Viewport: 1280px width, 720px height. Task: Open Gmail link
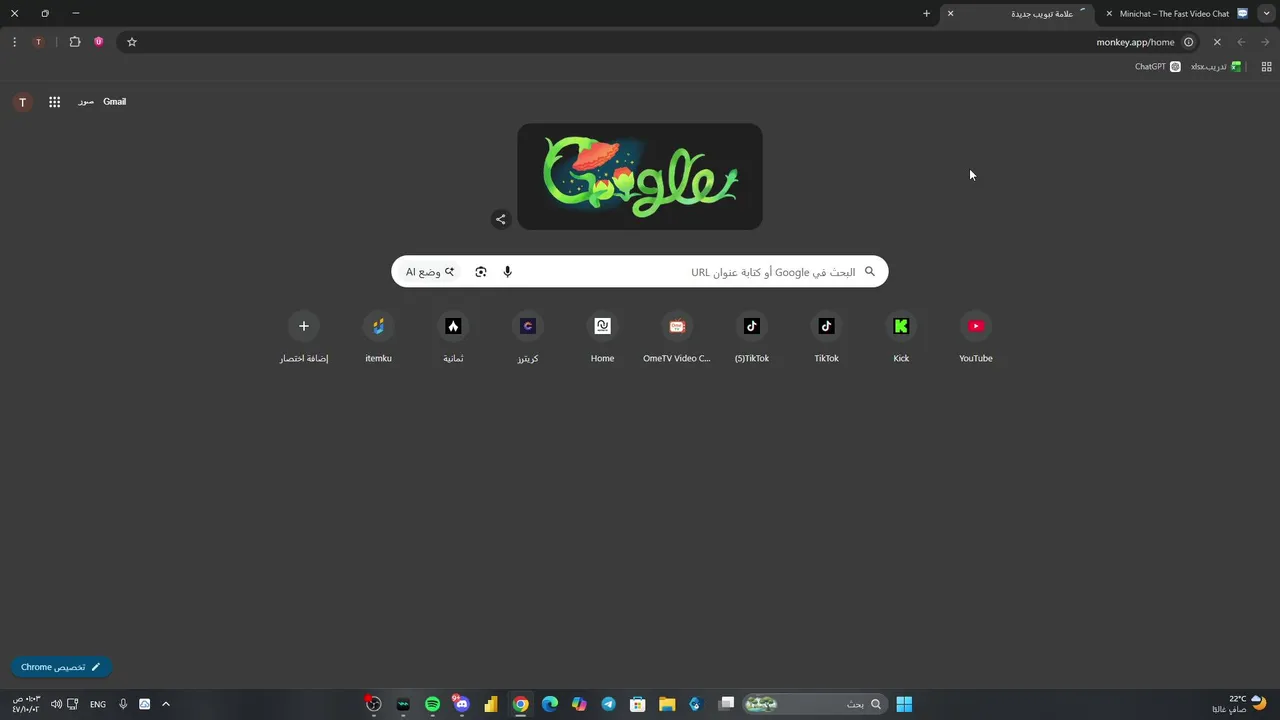click(114, 102)
